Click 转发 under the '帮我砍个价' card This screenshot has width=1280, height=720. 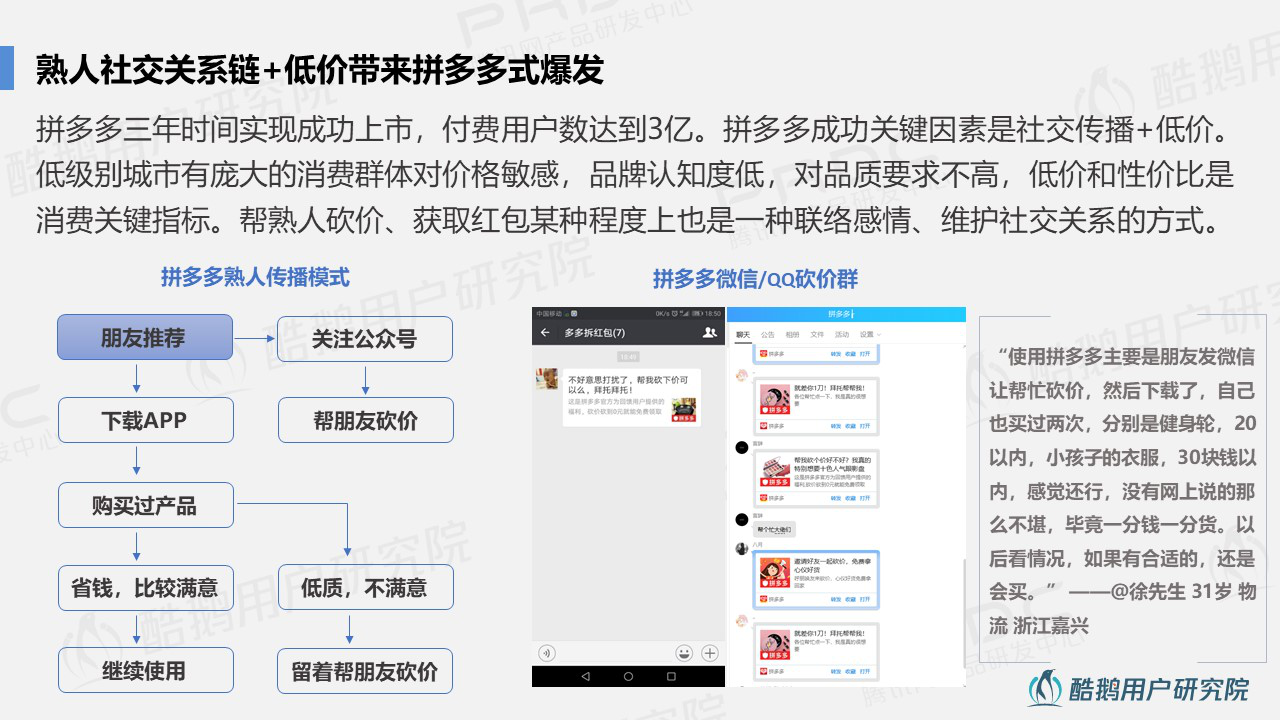point(836,498)
